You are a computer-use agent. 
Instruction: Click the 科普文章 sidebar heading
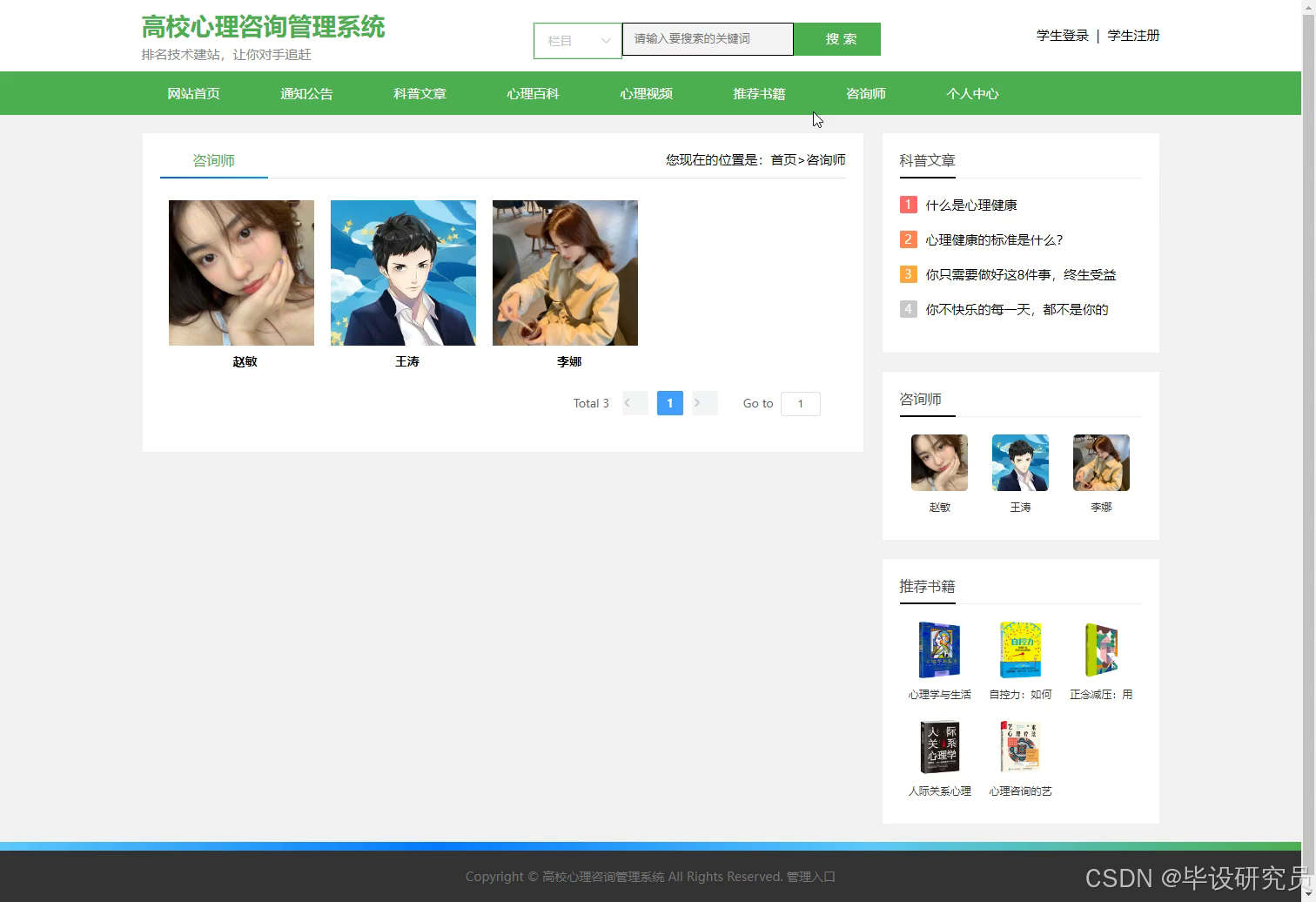tap(927, 161)
